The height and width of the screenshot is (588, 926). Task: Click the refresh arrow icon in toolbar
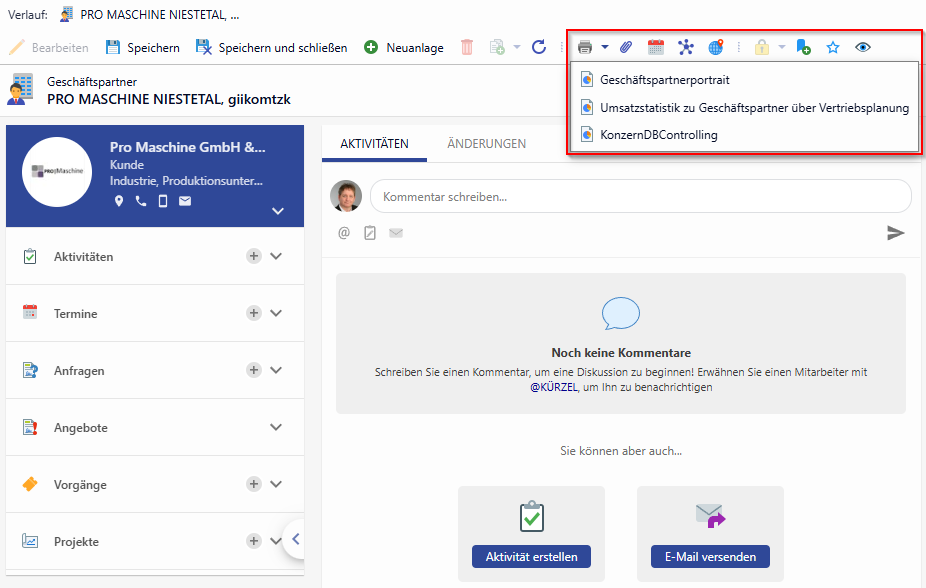(539, 47)
